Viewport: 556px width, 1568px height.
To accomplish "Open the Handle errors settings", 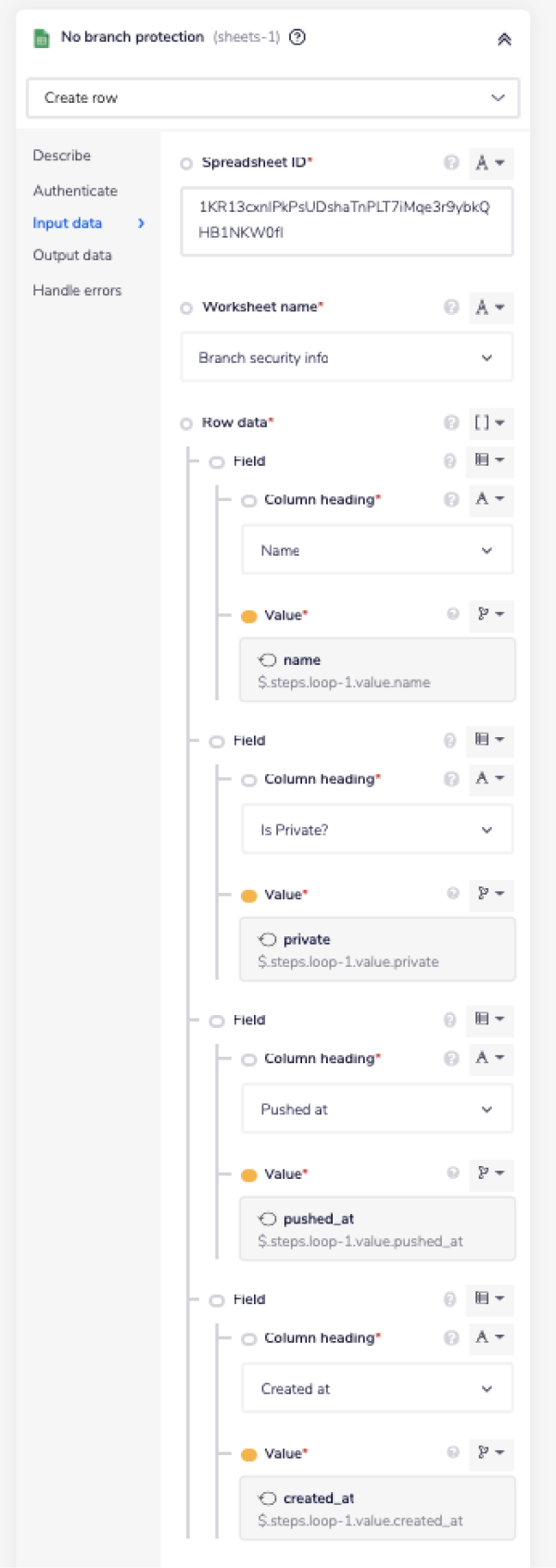I will [x=75, y=290].
